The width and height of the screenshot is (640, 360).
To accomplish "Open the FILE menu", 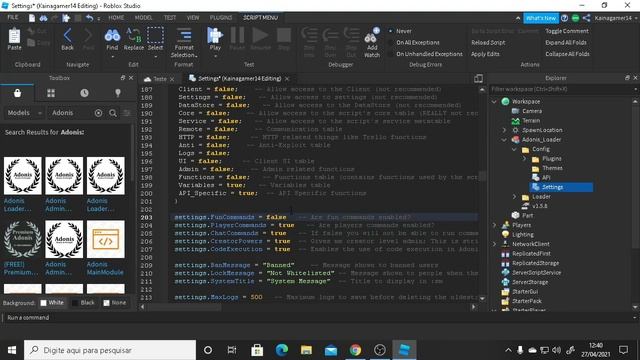I will [x=13, y=18].
